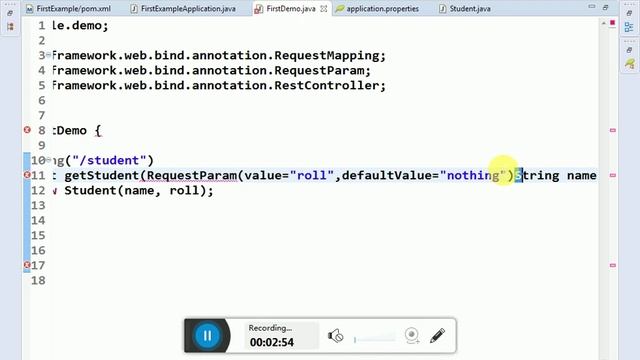Click the application.properties leaf icon
This screenshot has height=360, width=640.
340,9
